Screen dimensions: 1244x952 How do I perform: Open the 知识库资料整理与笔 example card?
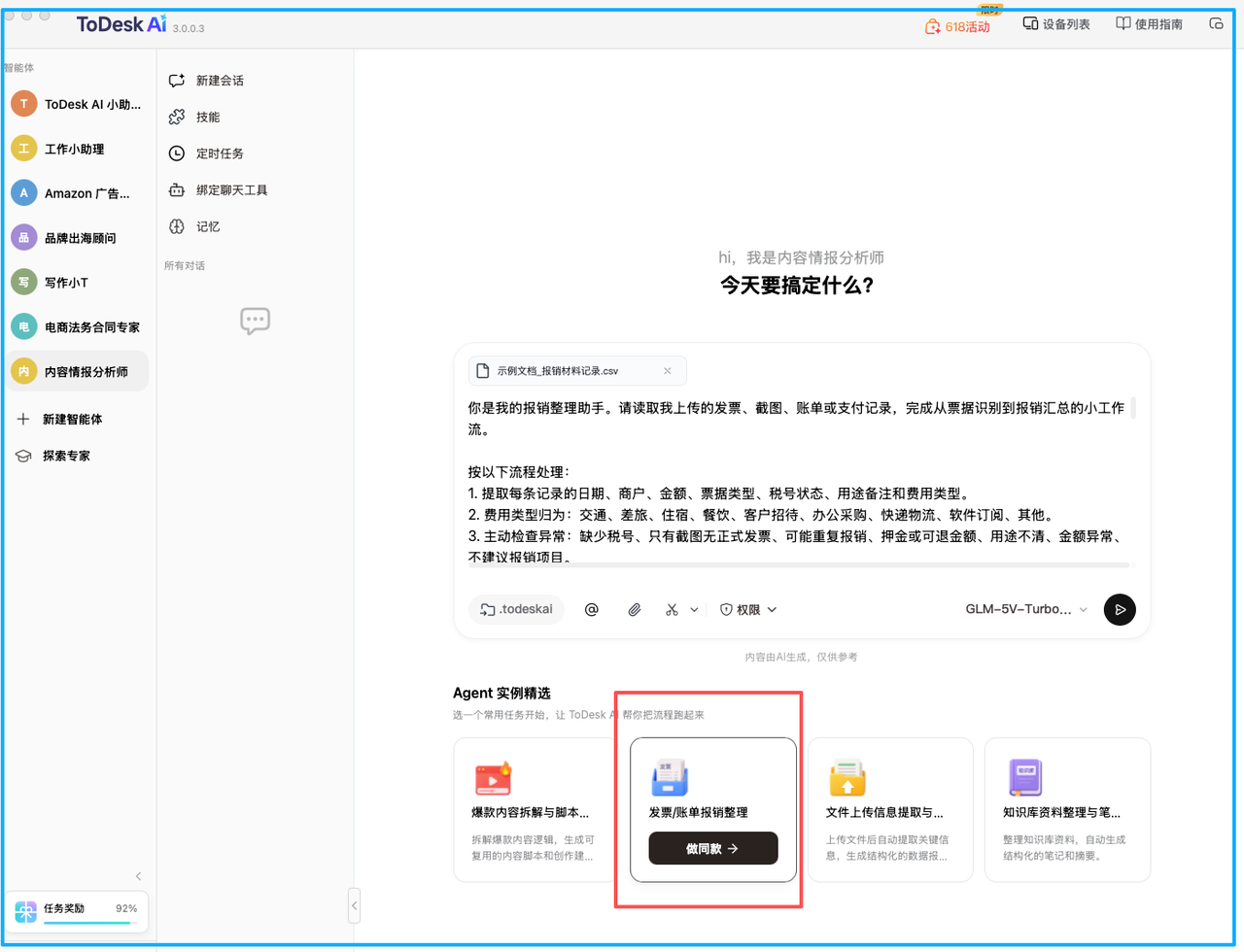point(1067,809)
